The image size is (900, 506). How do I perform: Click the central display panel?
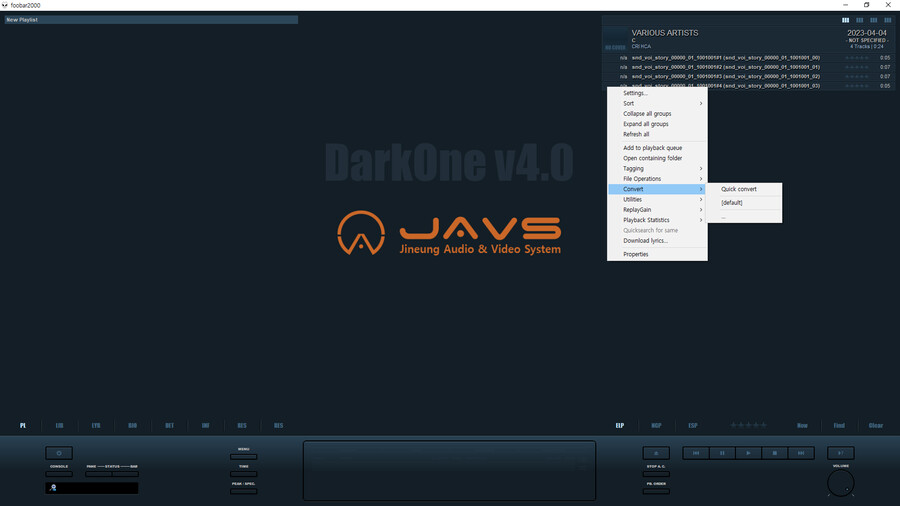(449, 470)
